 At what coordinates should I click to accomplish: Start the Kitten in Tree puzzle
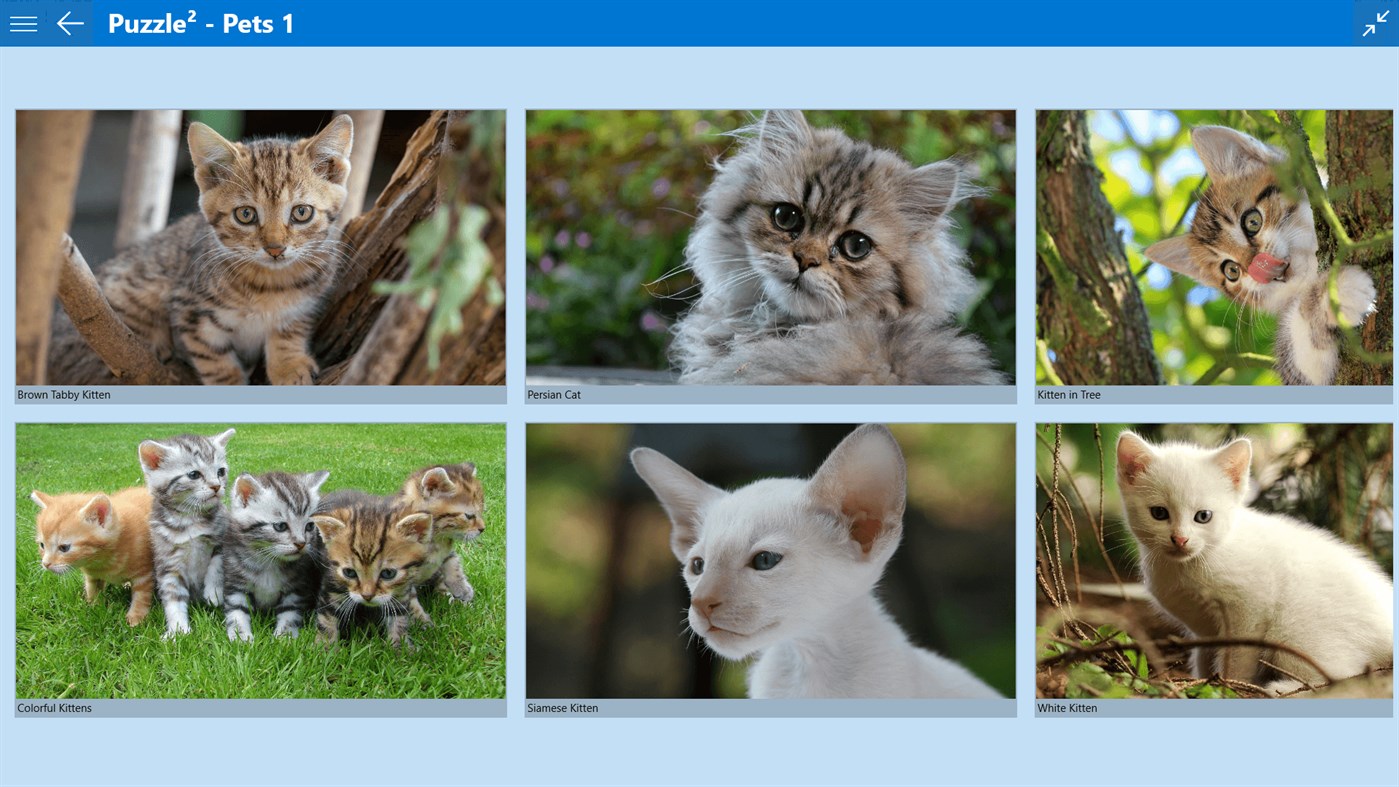(x=1214, y=247)
